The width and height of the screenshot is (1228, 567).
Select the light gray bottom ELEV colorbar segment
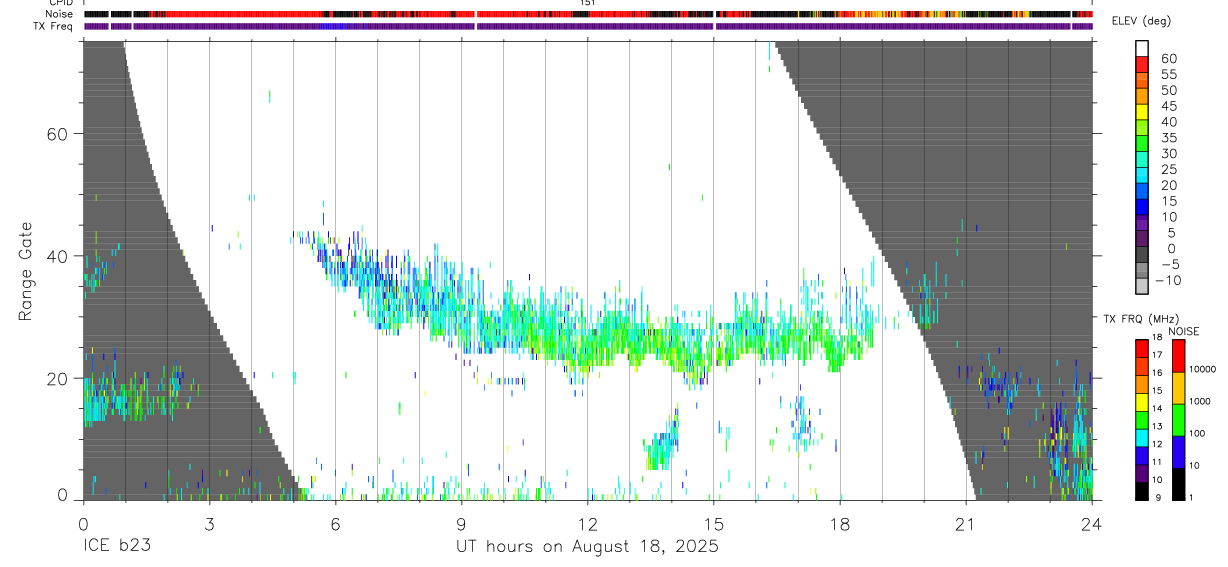coord(1142,288)
